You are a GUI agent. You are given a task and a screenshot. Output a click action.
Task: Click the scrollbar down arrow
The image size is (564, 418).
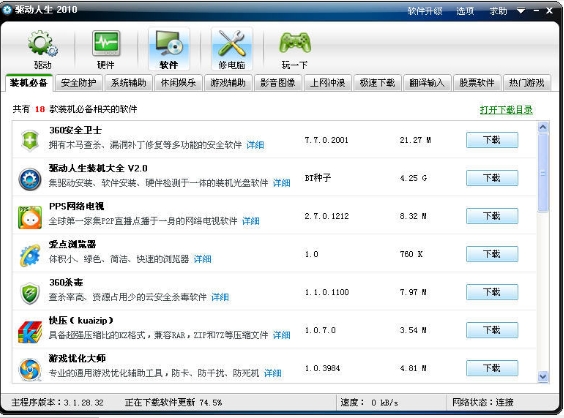pos(543,377)
